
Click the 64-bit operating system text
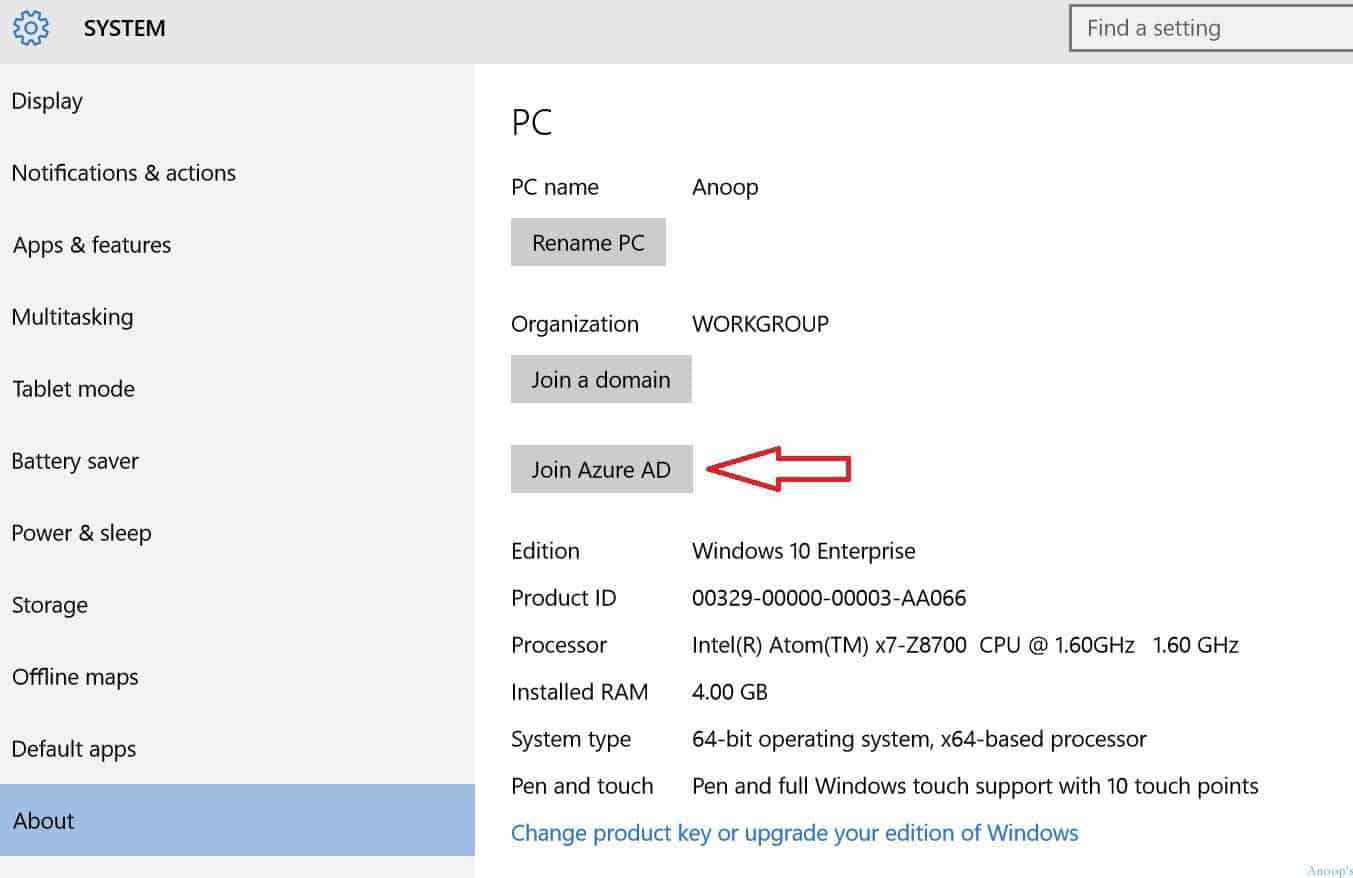click(x=919, y=740)
